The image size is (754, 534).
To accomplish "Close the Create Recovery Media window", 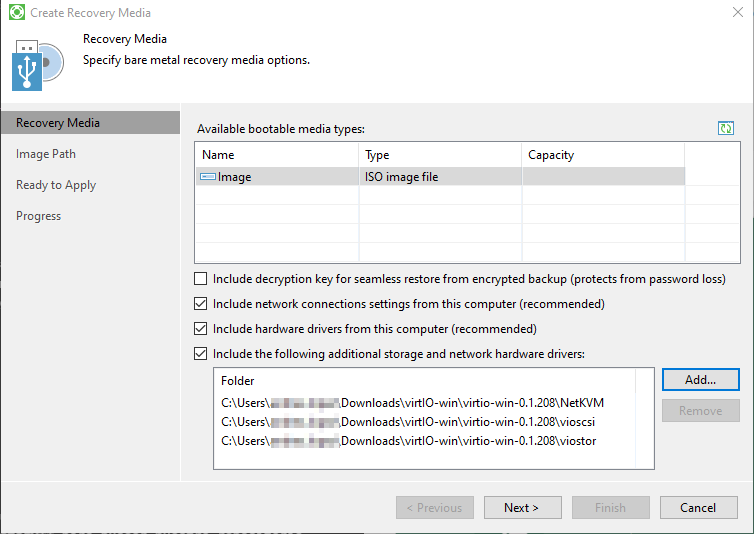I will [x=738, y=13].
